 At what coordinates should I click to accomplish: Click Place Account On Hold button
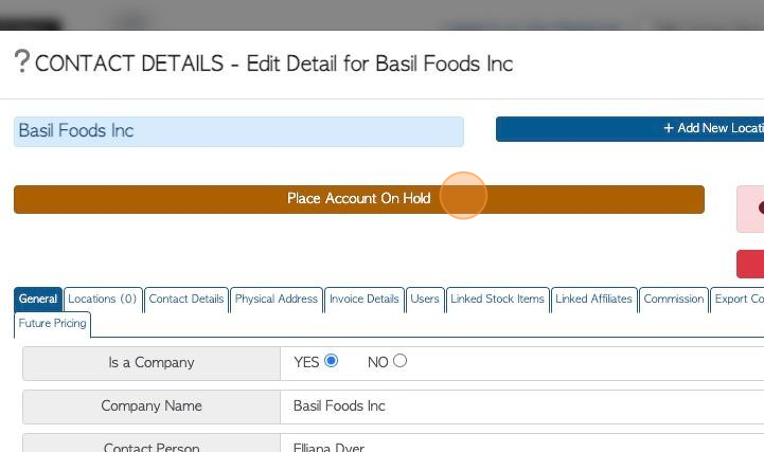click(359, 199)
